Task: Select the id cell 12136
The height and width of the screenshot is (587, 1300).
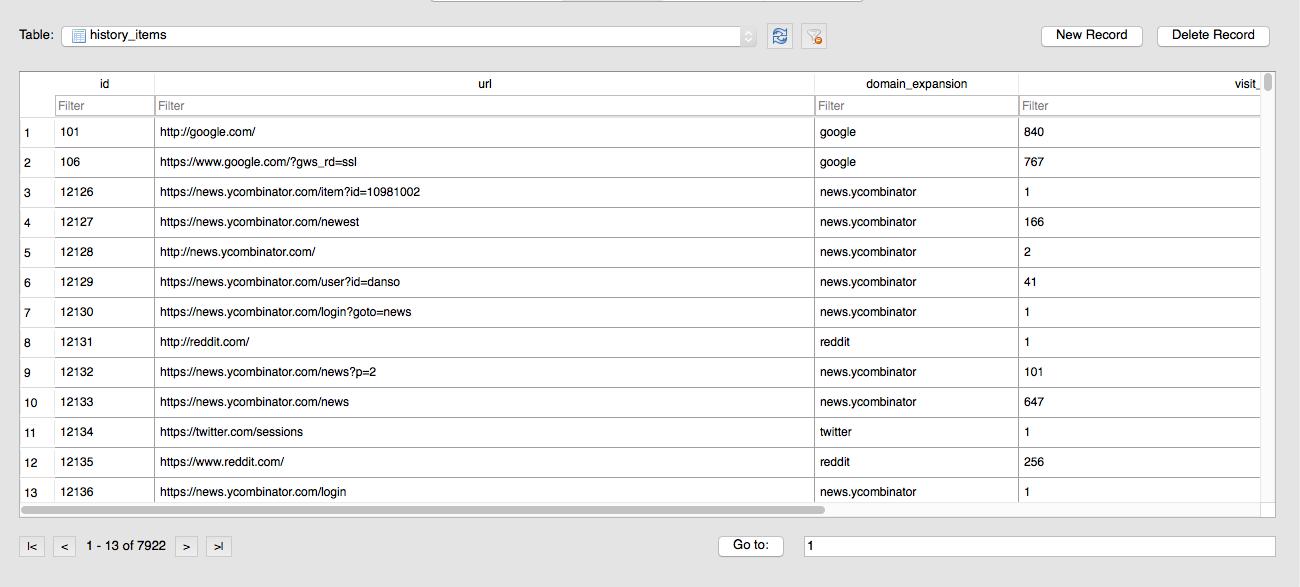Action: click(105, 490)
